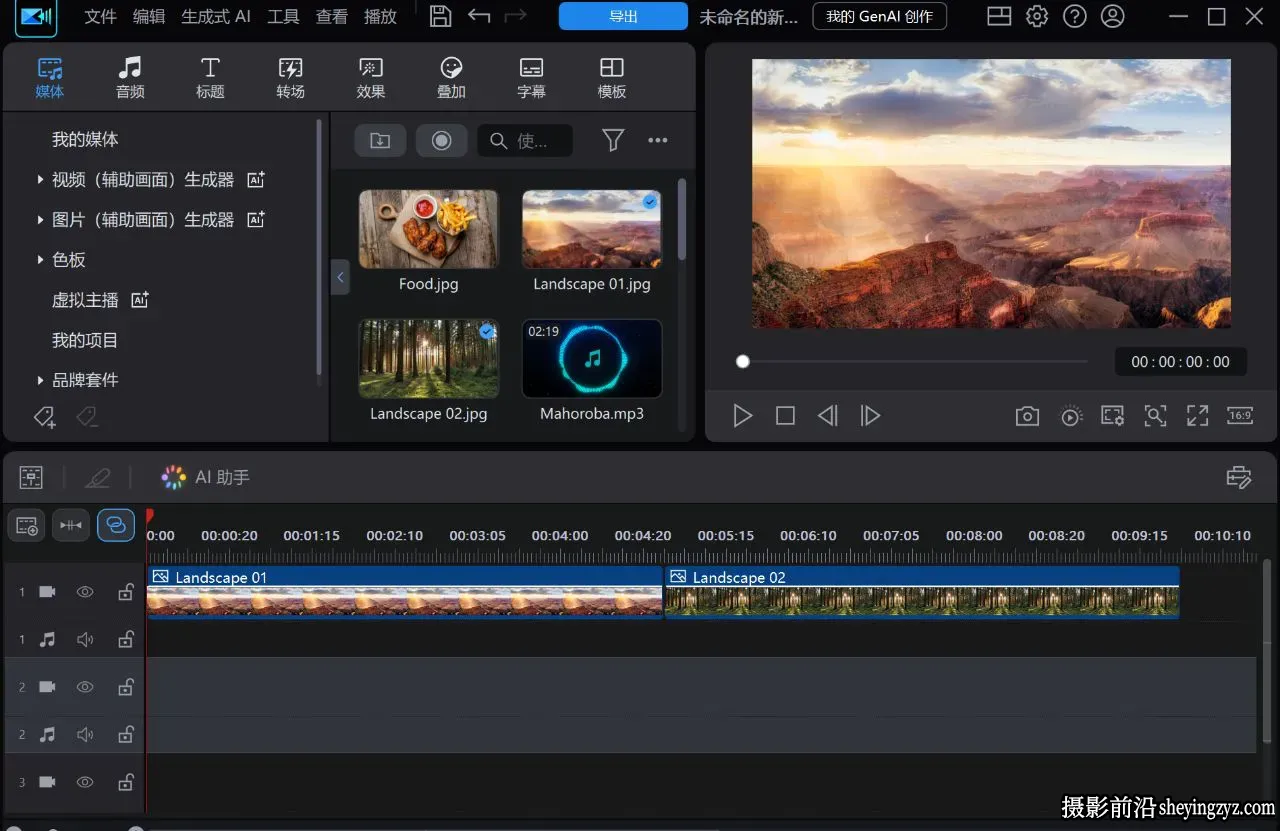Open the 16:9 aspect ratio selector
The image size is (1280, 831).
point(1240,416)
